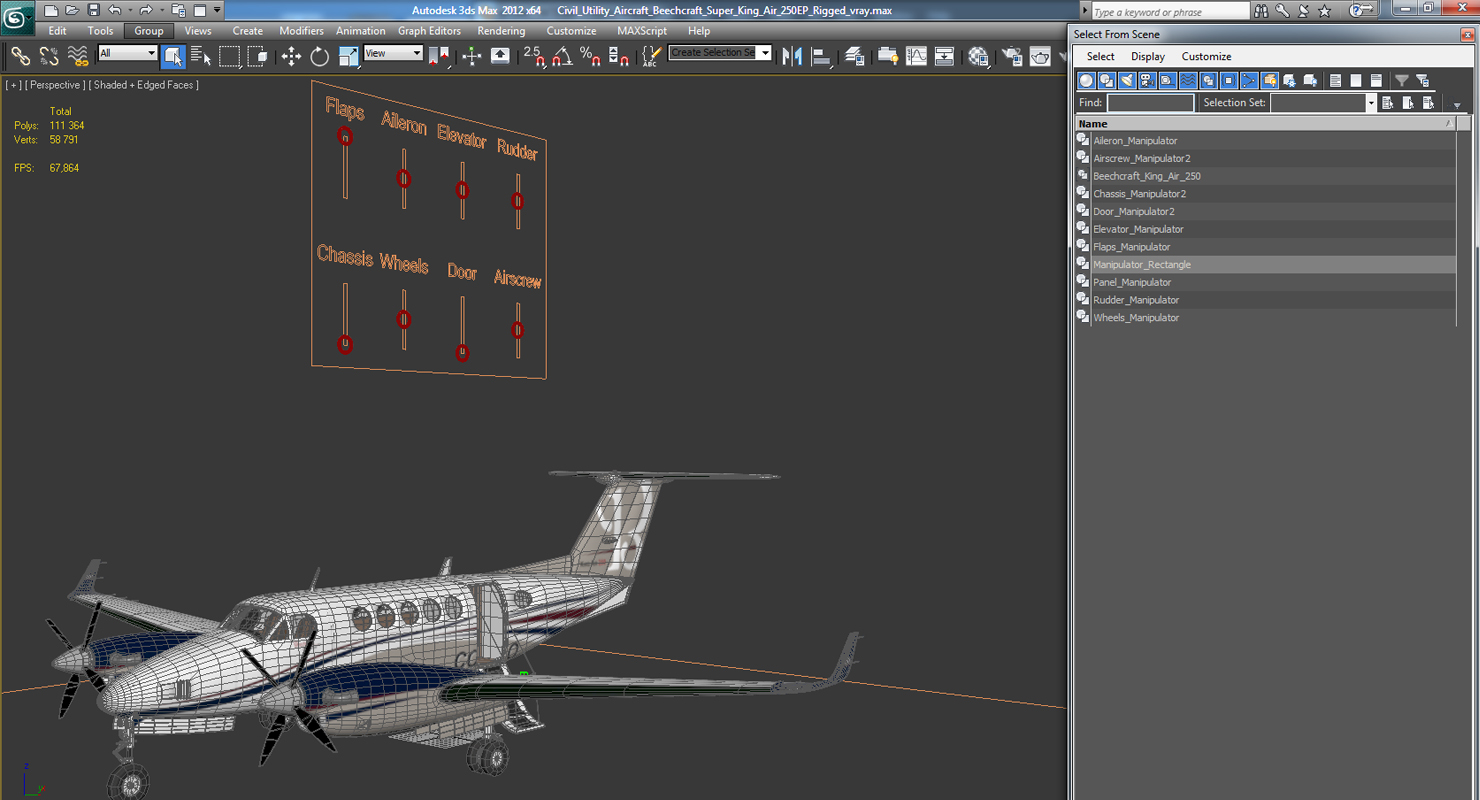Expand the Redo history dropdown arrow
Viewport: 1480px width, 800px height.
[161, 10]
